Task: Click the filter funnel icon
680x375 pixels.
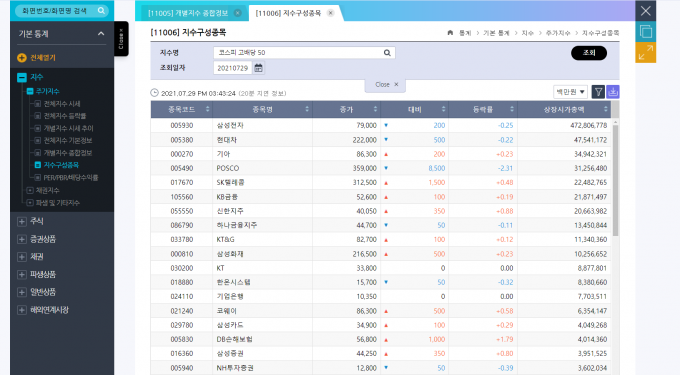Action: pos(598,92)
